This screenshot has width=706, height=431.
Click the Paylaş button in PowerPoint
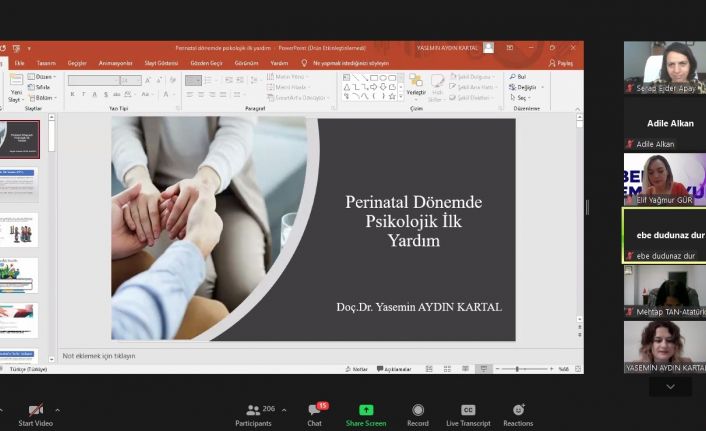click(x=561, y=63)
